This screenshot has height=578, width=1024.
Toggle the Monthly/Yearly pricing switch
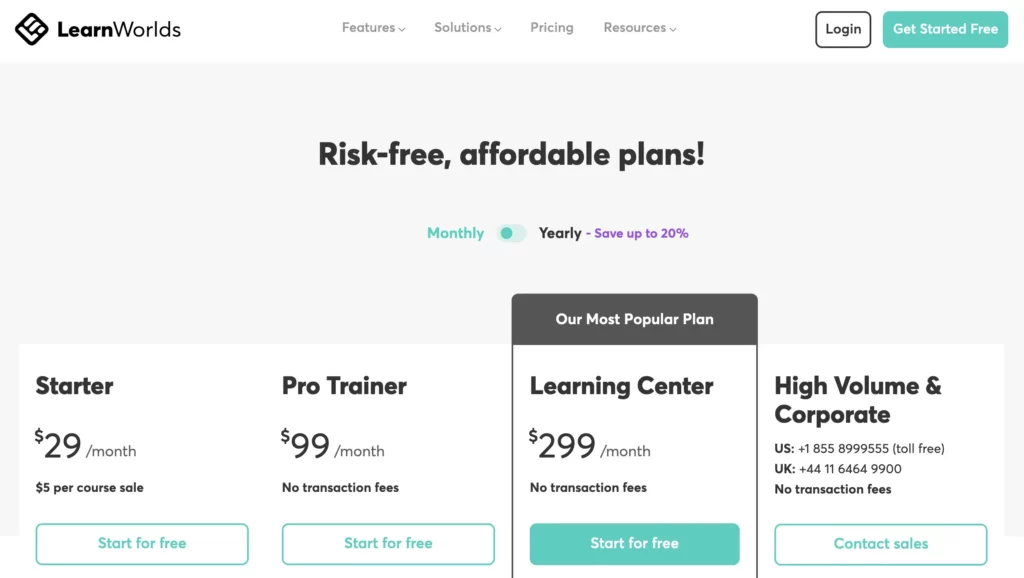click(511, 232)
